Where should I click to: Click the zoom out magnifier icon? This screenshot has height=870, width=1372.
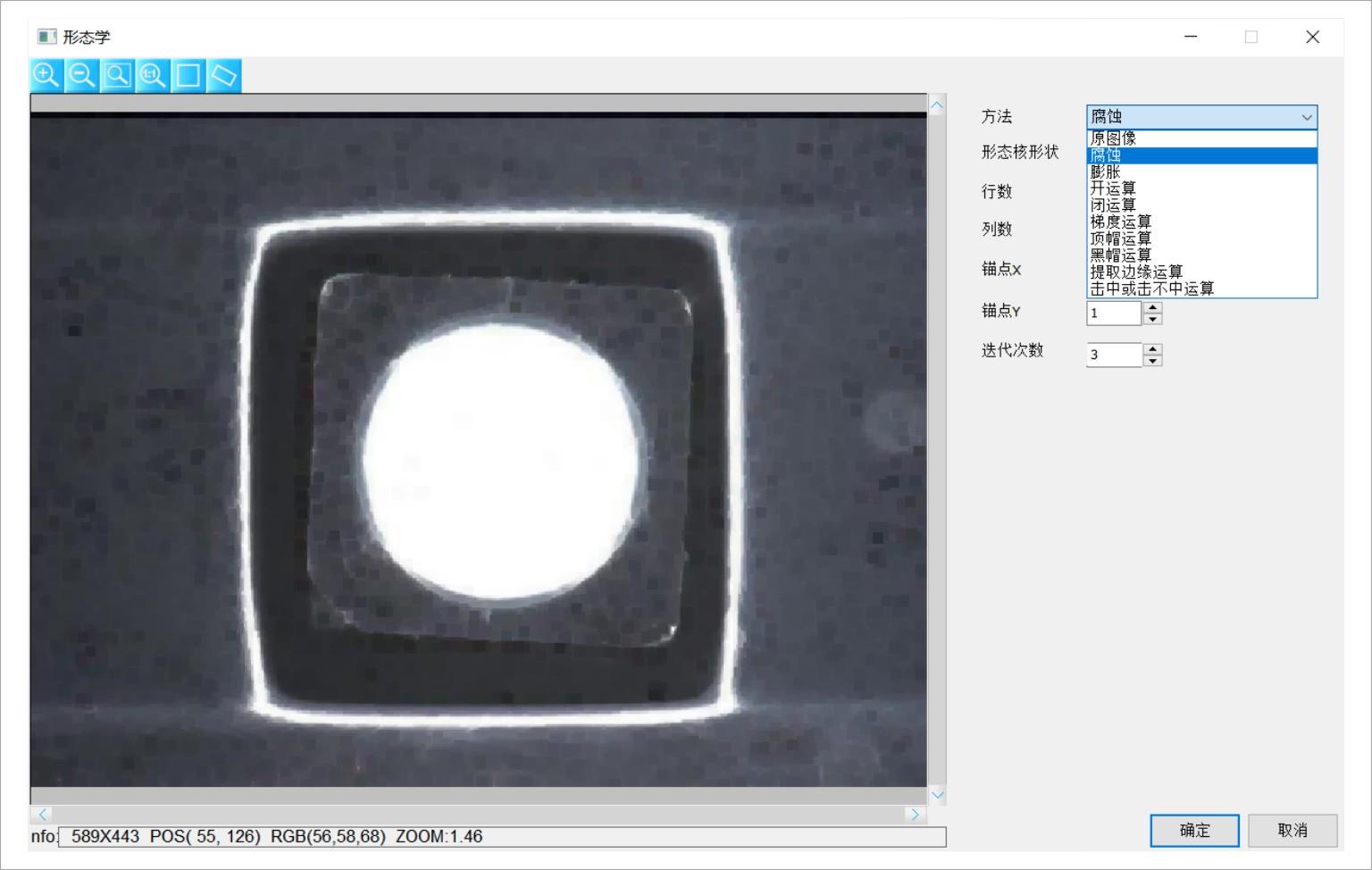[x=81, y=75]
